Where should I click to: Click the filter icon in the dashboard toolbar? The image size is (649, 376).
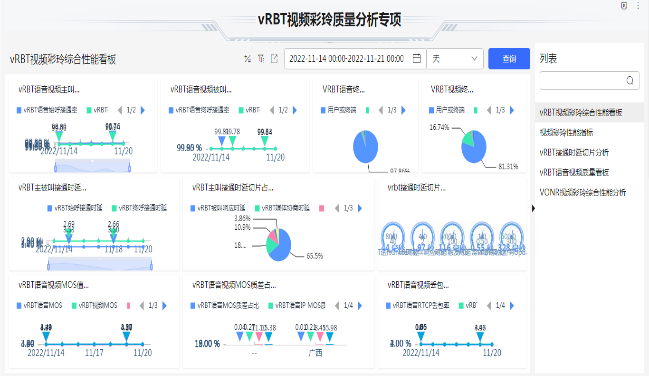[261, 59]
